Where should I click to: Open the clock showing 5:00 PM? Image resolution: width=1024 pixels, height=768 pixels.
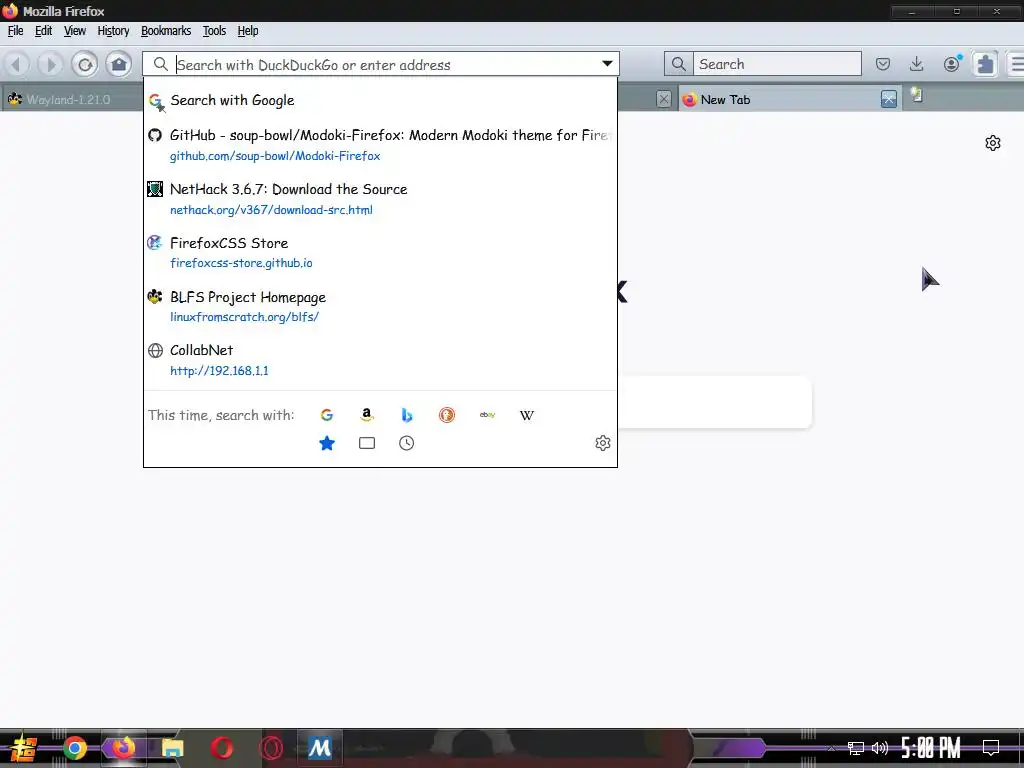coord(931,748)
